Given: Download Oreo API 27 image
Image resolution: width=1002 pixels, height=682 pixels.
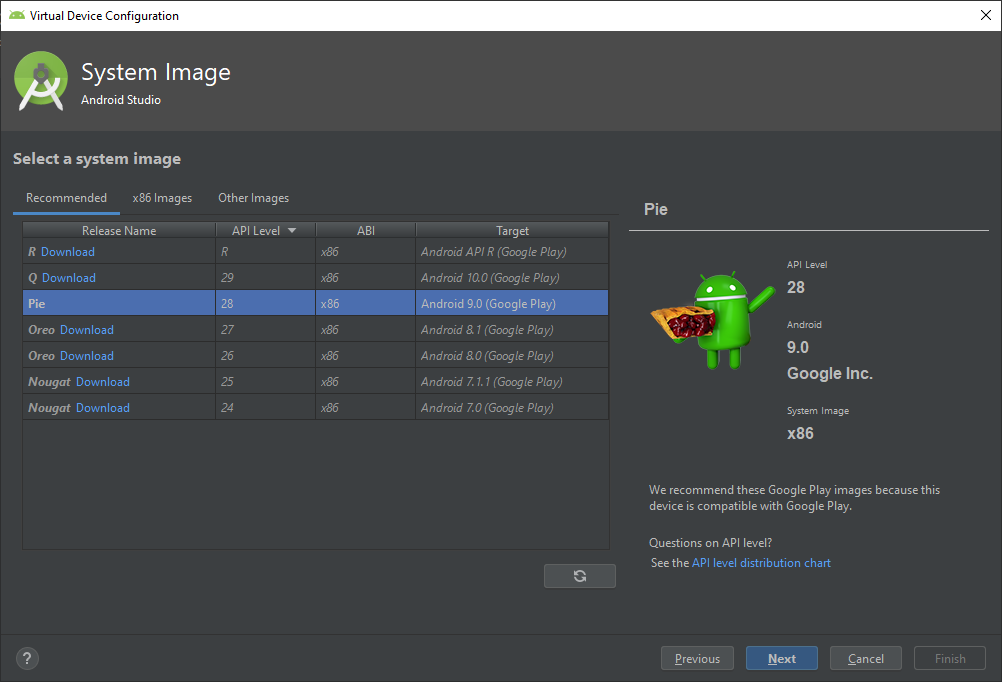Looking at the screenshot, I should tap(87, 330).
